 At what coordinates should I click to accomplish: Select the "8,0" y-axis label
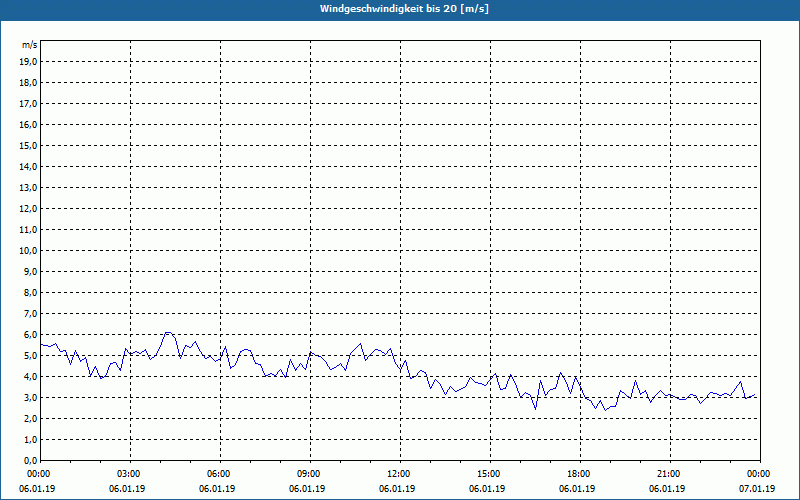click(x=31, y=292)
